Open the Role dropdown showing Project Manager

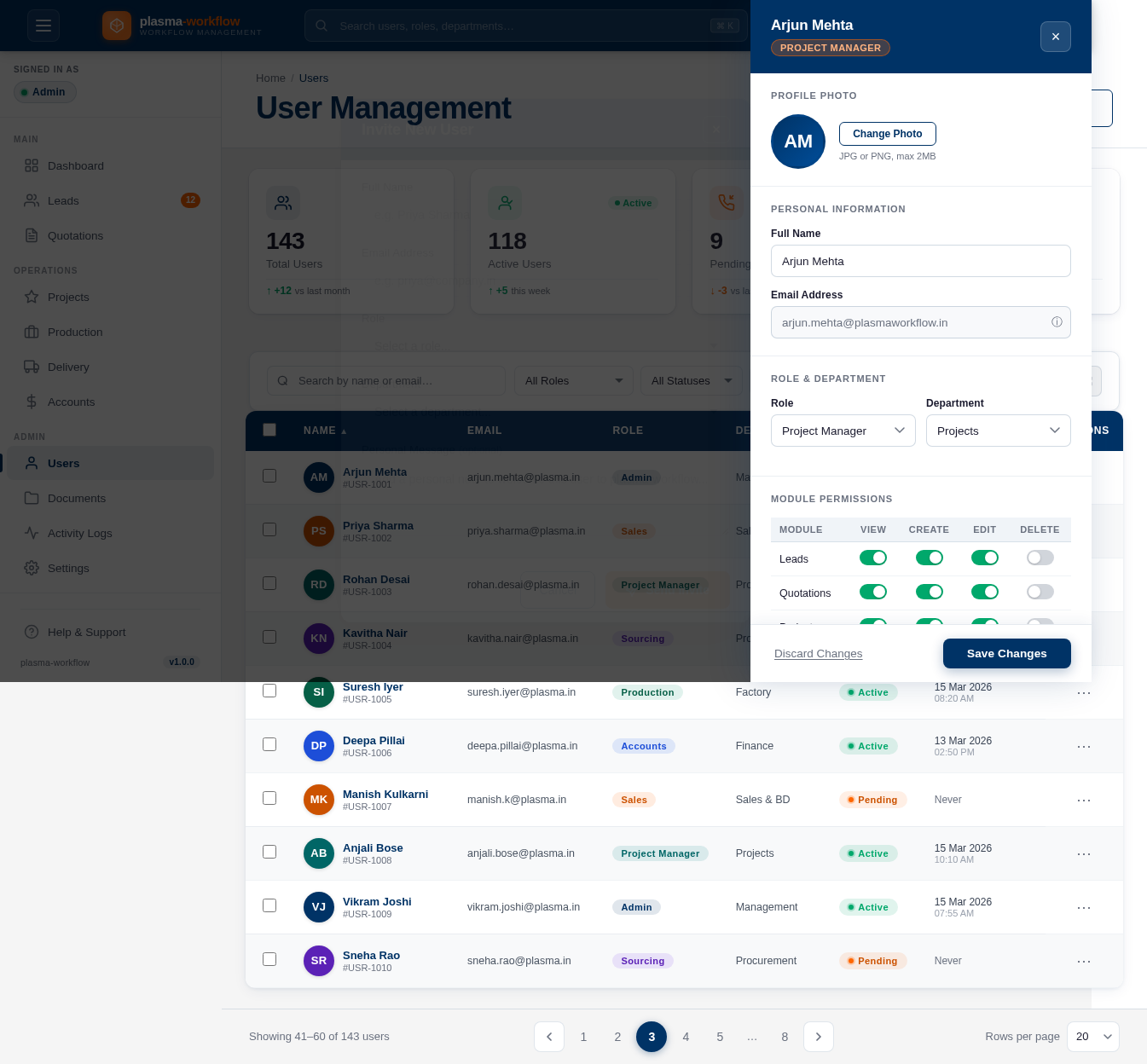[843, 431]
